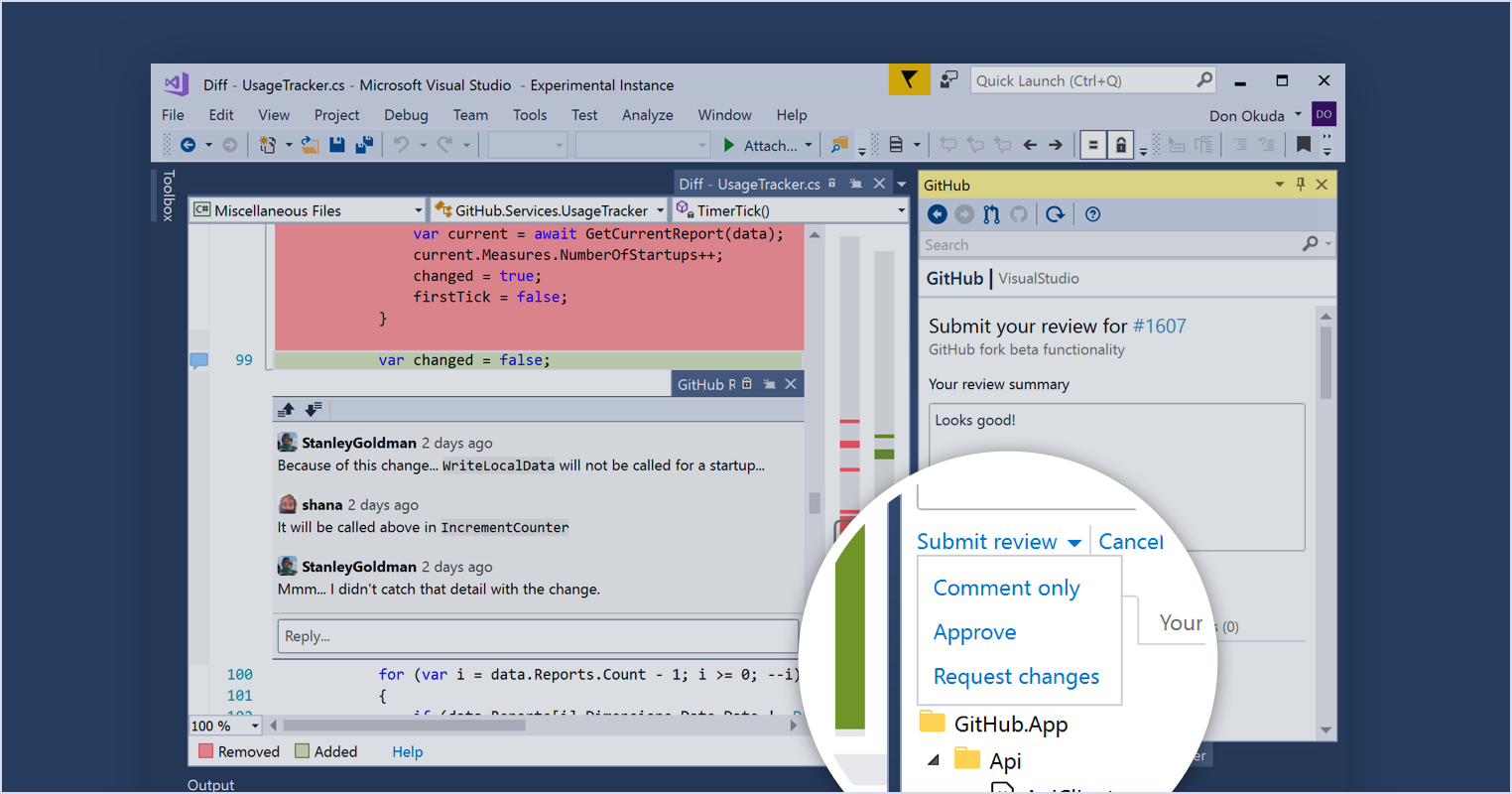Click the comment marker on line 99
The width and height of the screenshot is (1512, 794).
[198, 360]
